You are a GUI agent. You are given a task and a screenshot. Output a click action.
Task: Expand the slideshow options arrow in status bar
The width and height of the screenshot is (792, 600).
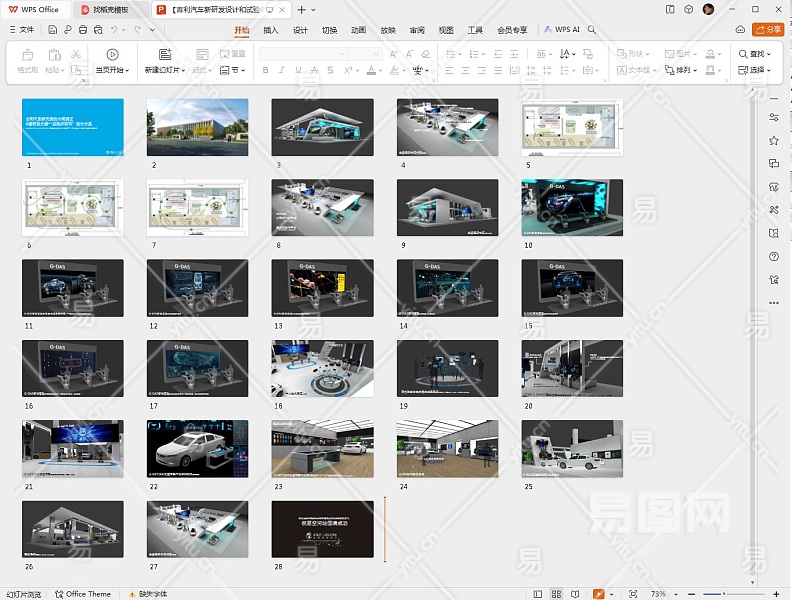(611, 594)
